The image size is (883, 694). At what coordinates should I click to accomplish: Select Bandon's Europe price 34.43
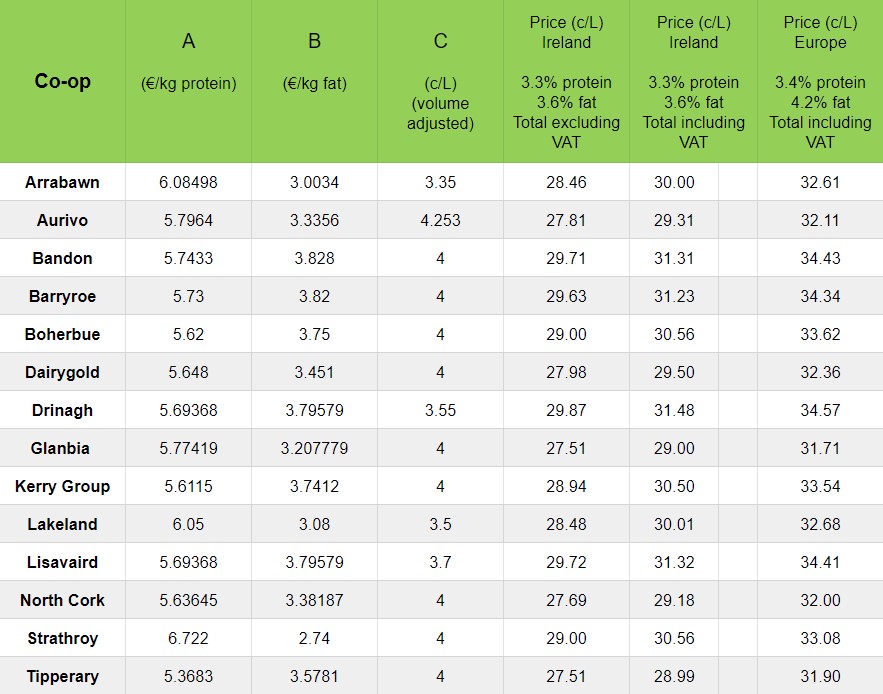(x=820, y=258)
